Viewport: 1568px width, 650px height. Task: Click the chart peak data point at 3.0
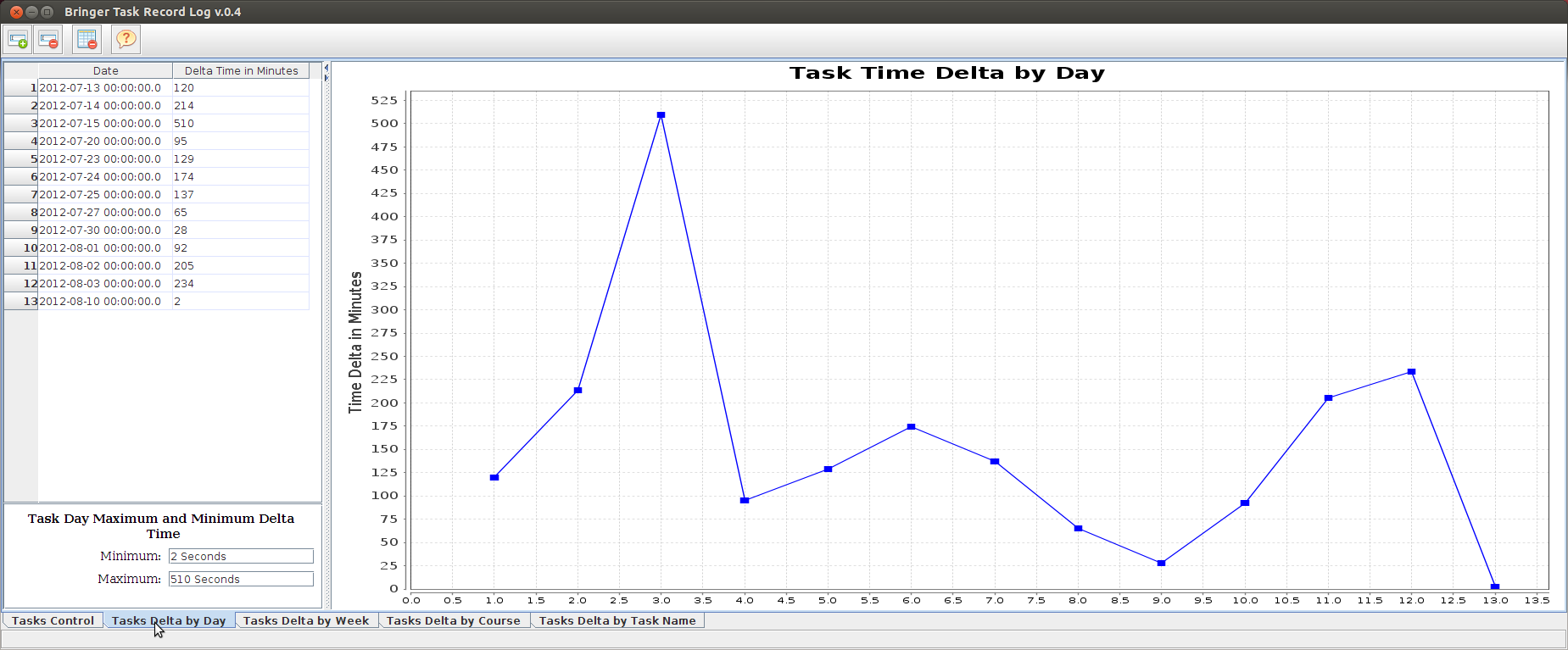(x=661, y=115)
